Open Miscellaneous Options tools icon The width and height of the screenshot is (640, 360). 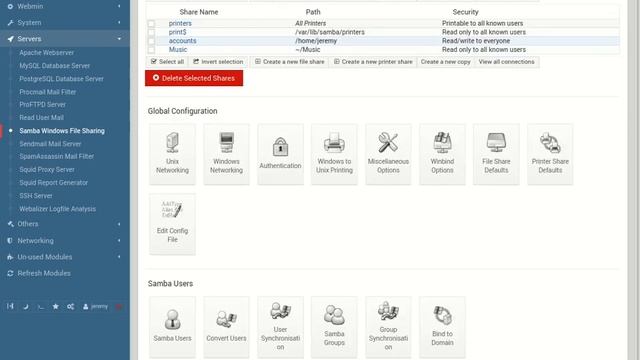click(388, 154)
